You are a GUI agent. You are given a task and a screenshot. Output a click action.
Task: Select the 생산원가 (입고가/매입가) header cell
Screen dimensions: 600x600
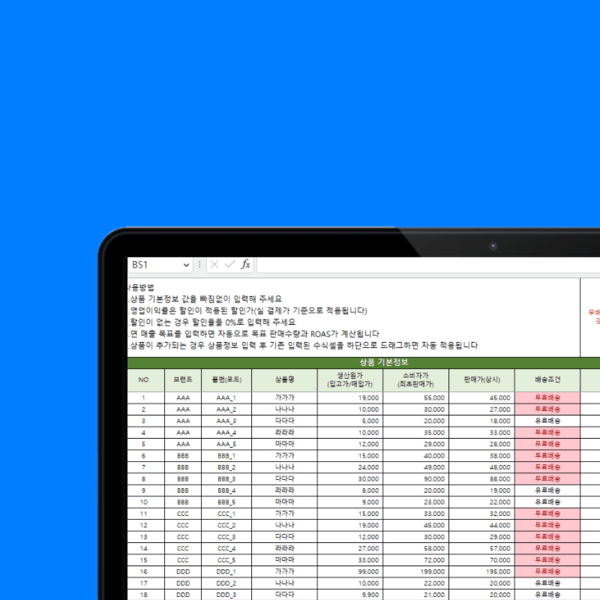pyautogui.click(x=350, y=380)
